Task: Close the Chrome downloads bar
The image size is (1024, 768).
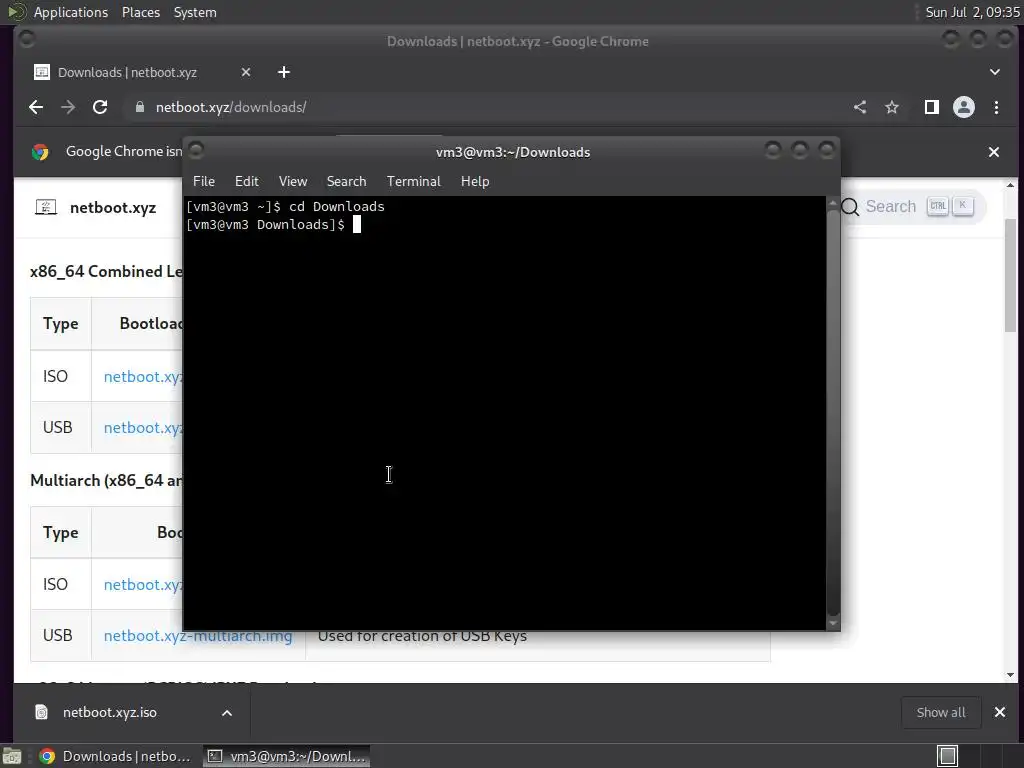Action: (x=1000, y=712)
